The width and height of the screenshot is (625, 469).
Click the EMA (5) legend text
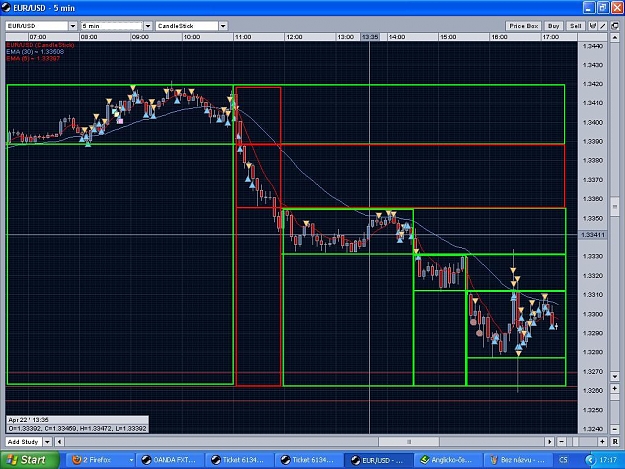click(33, 59)
